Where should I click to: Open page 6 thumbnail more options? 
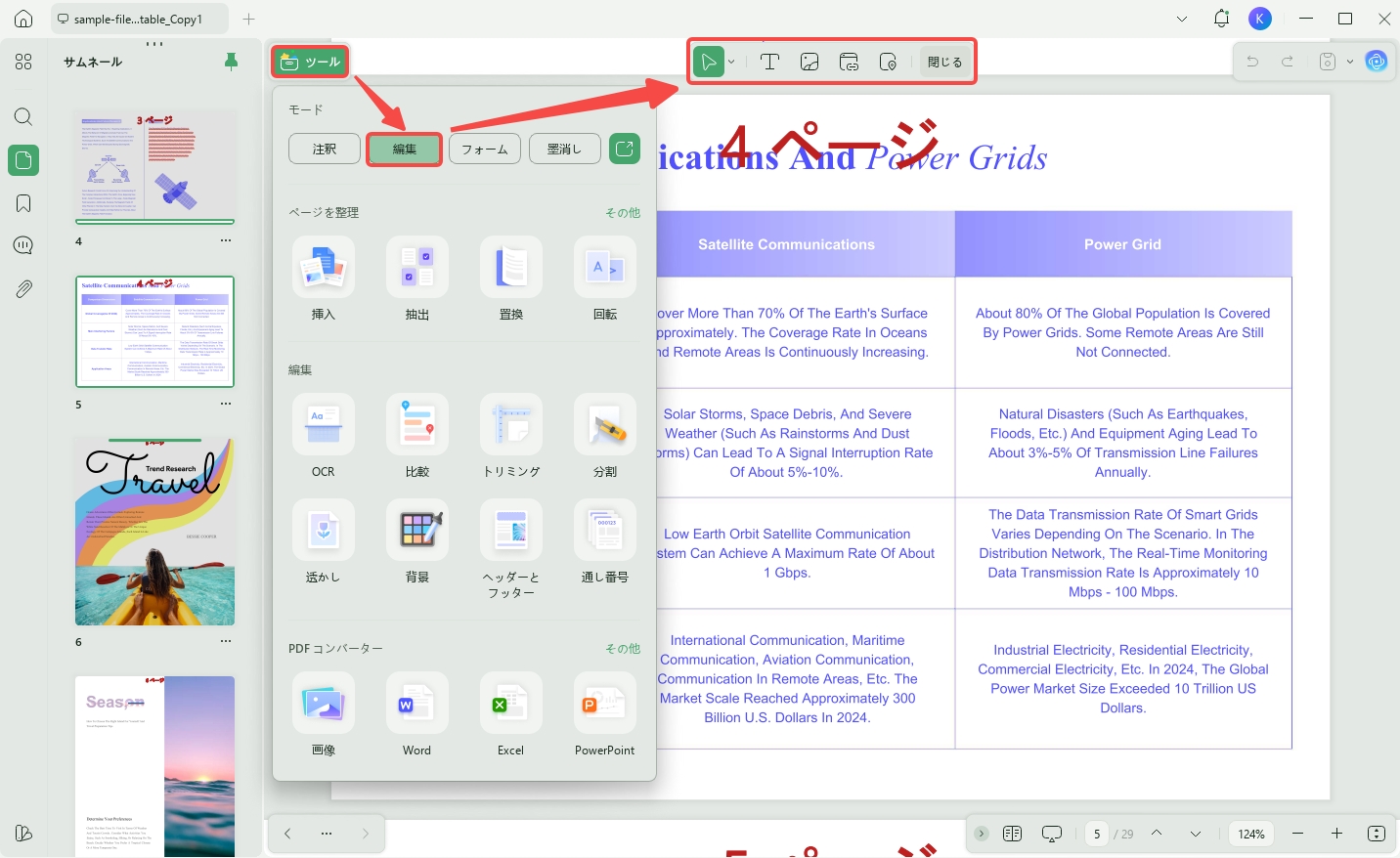point(226,642)
